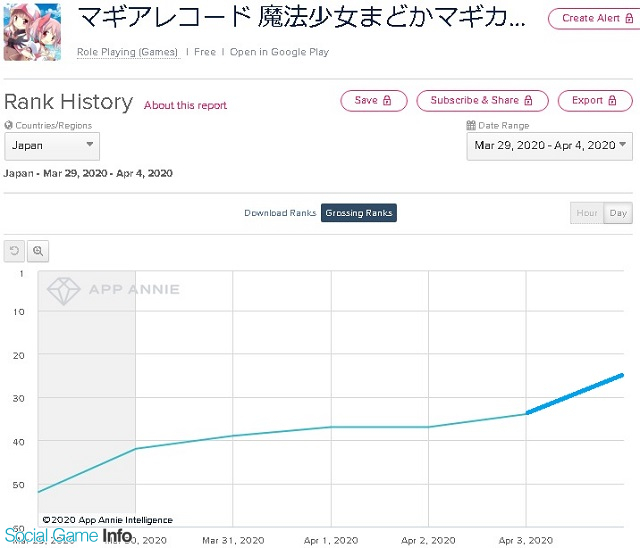640x548 pixels.
Task: Click the lock icon on Save button
Action: tap(387, 100)
